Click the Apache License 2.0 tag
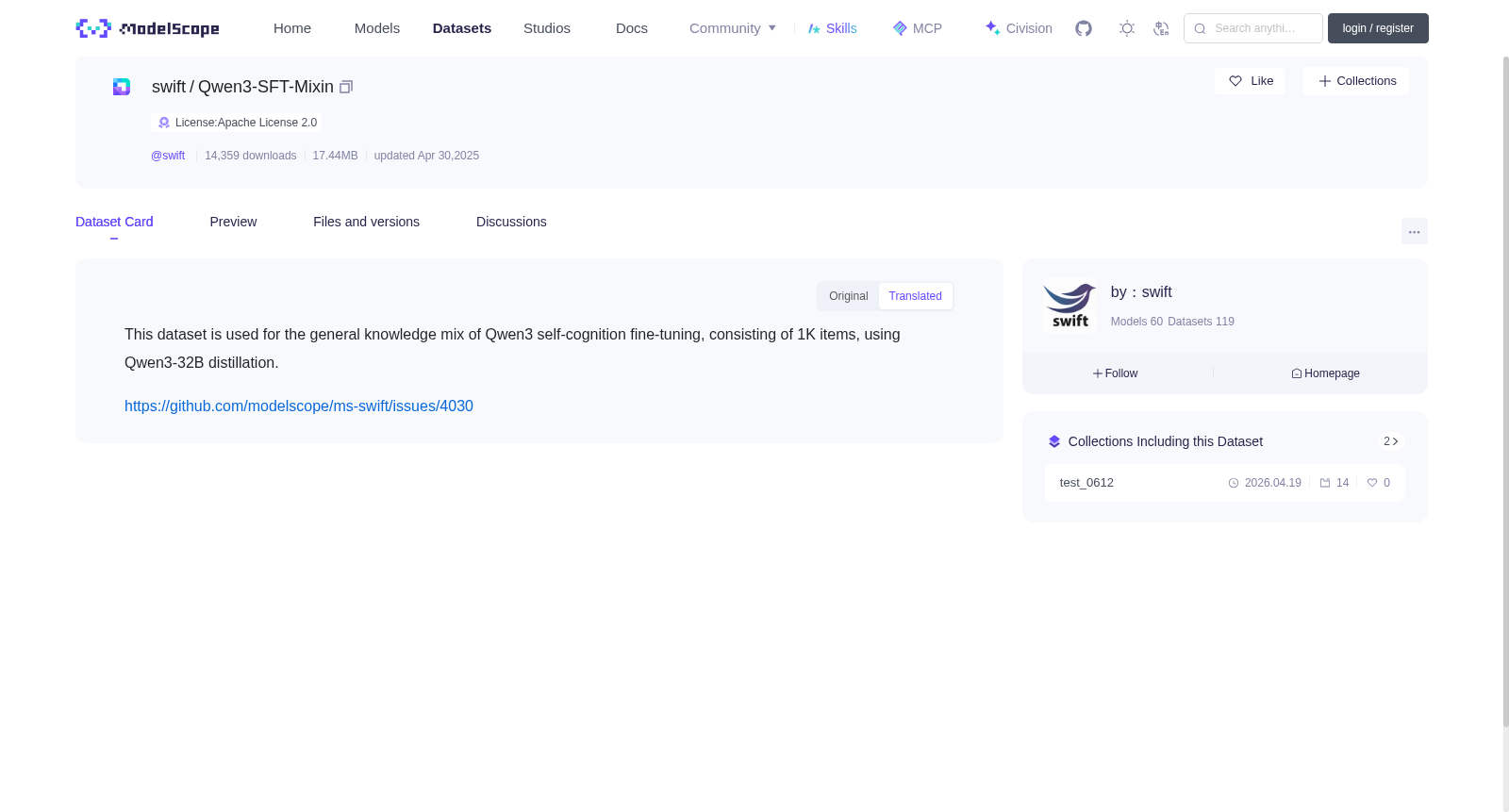The image size is (1509, 812). point(237,123)
